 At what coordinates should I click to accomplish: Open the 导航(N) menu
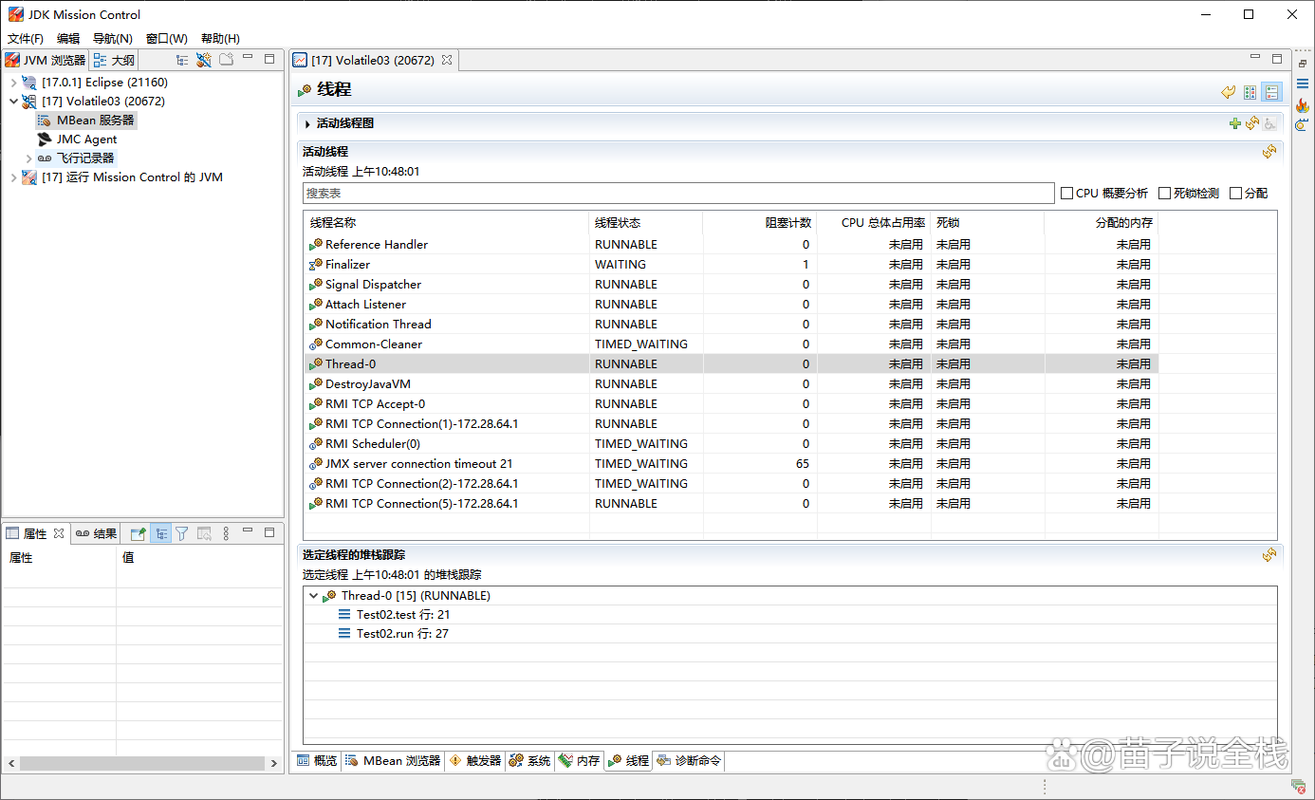pos(112,39)
